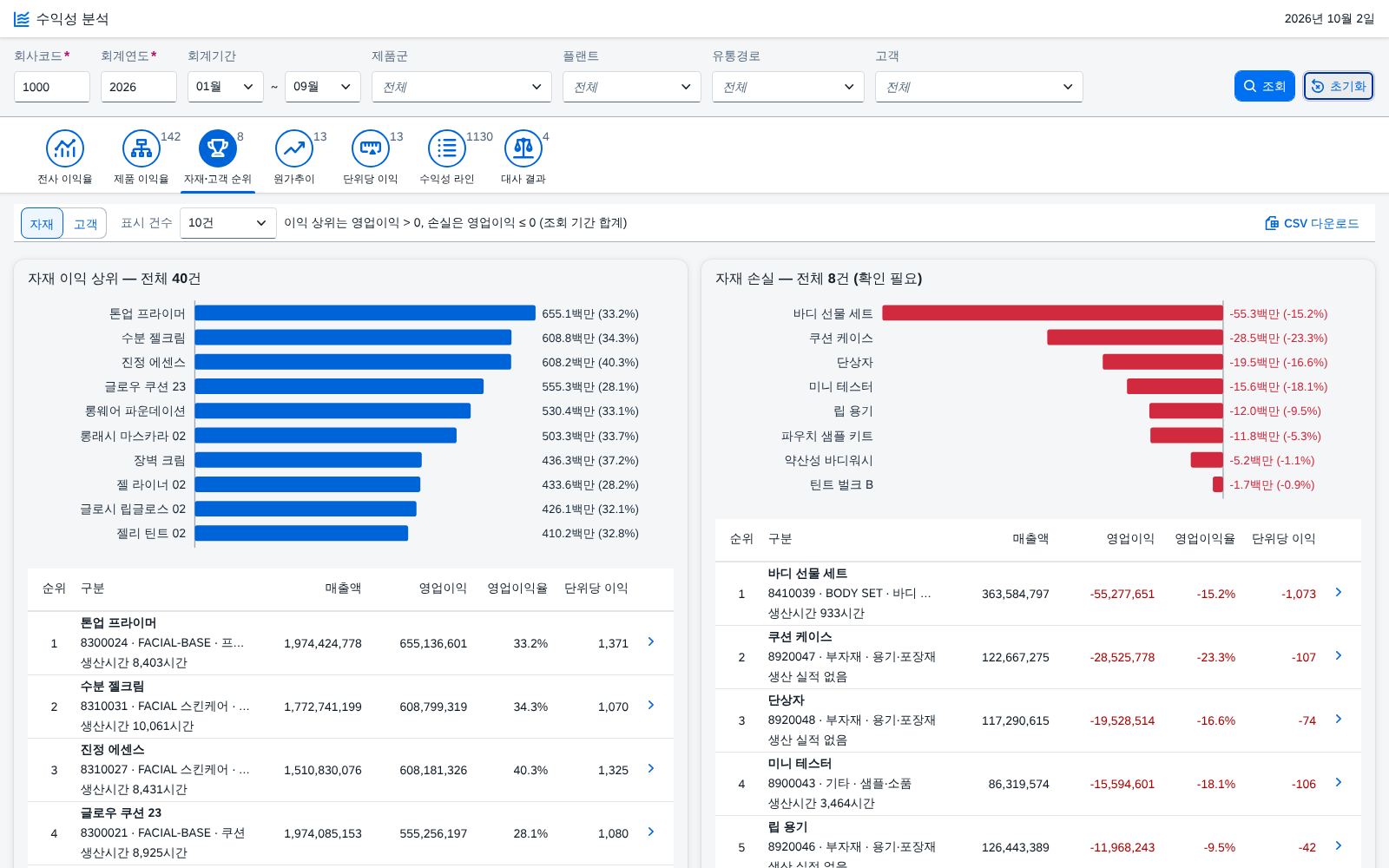
Task: Open detail arrow for 톤업 프라이머 row
Action: (x=651, y=641)
